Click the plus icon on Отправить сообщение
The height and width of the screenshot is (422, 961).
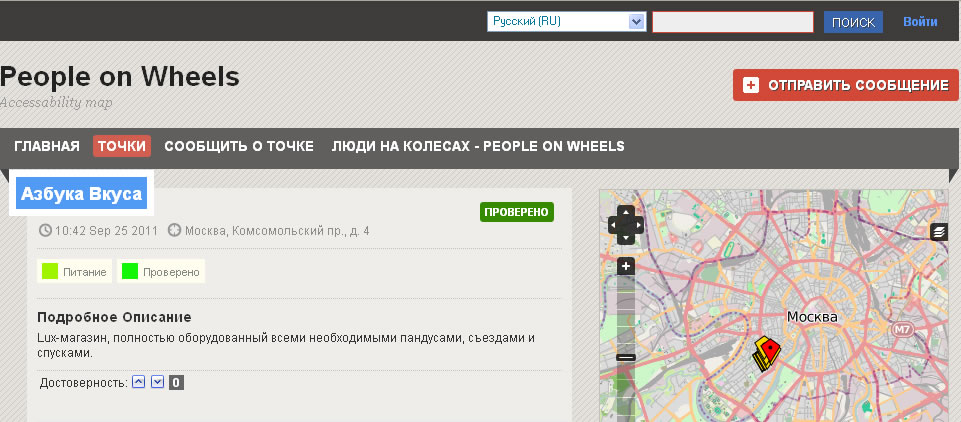pyautogui.click(x=751, y=85)
